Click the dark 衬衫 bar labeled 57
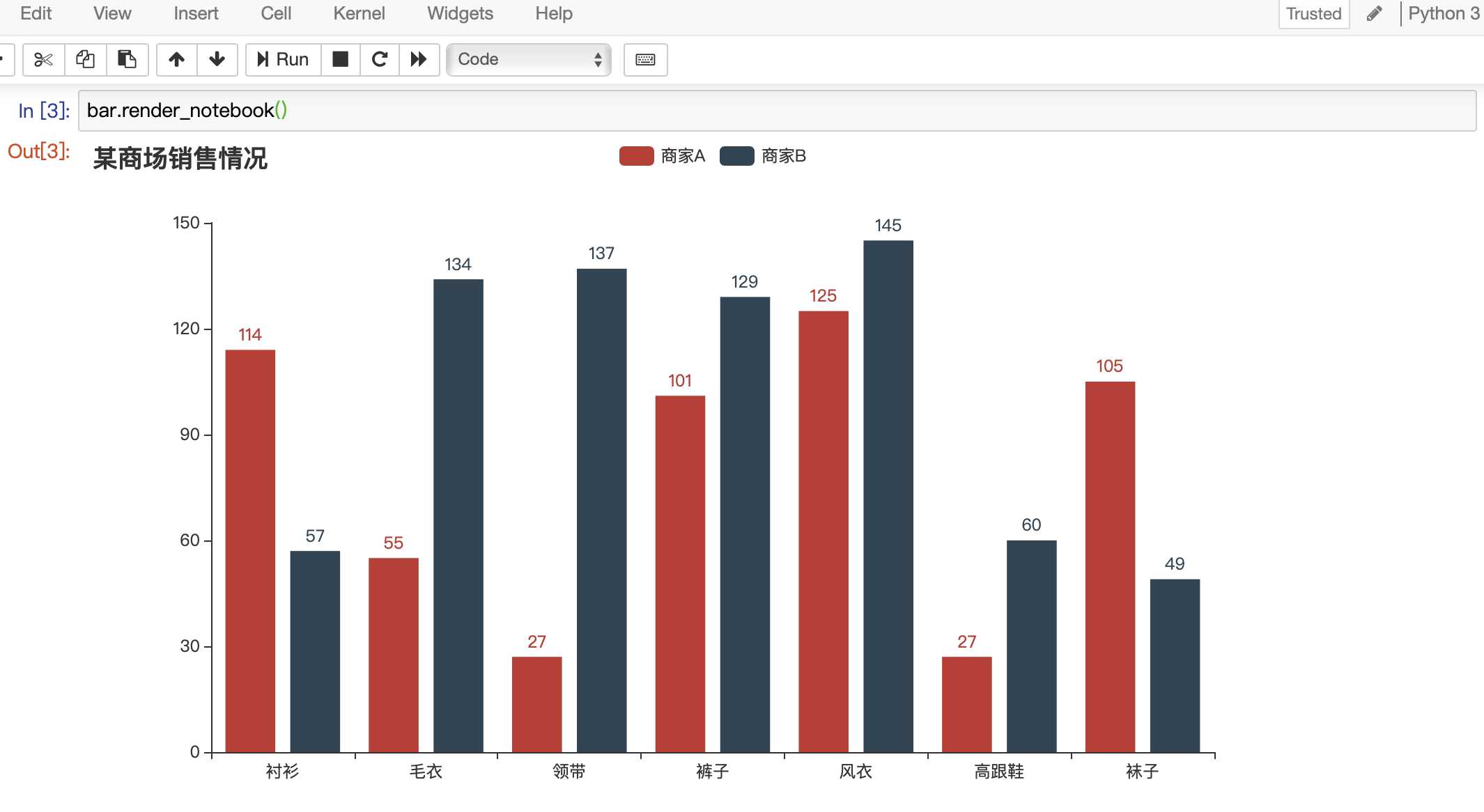 coord(315,651)
